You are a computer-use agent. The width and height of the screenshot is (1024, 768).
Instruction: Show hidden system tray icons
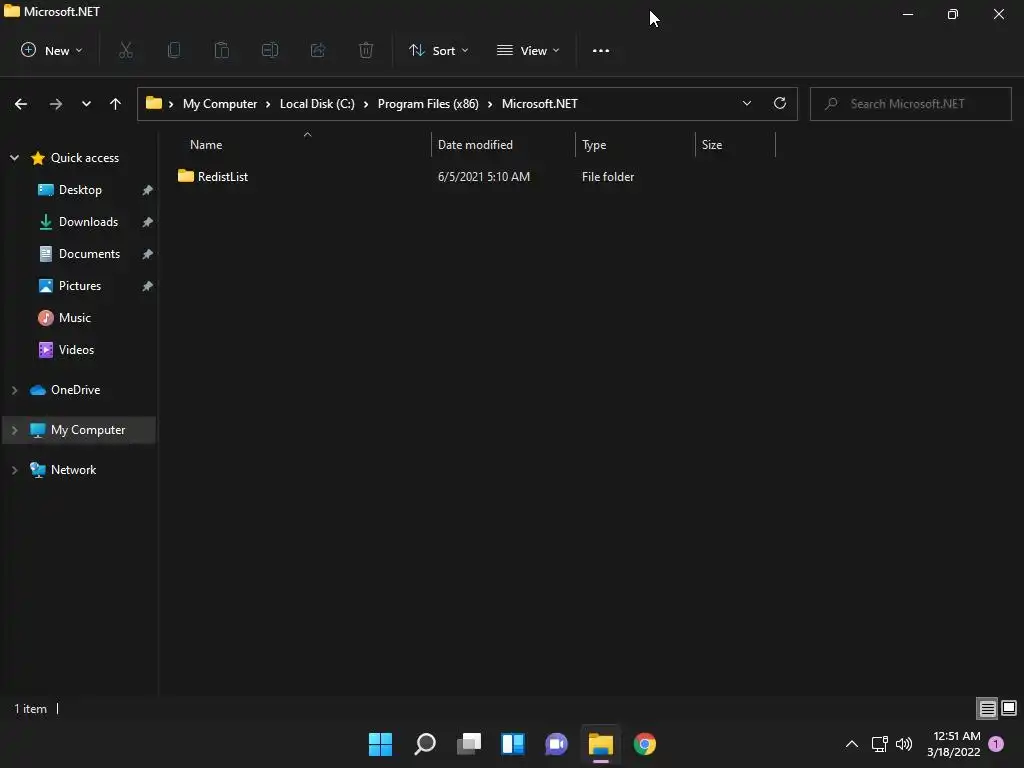click(x=852, y=744)
